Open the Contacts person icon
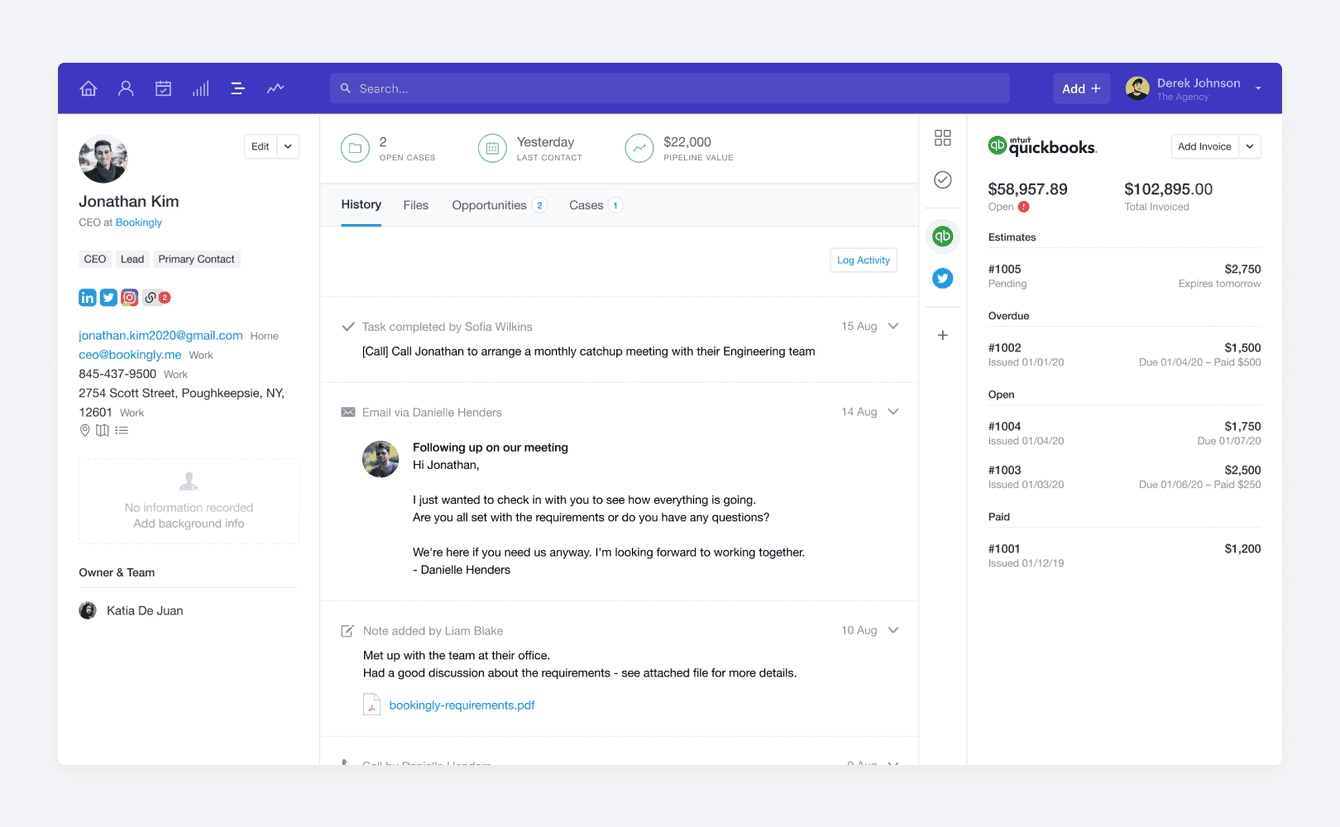The height and width of the screenshot is (827, 1340). pyautogui.click(x=126, y=88)
